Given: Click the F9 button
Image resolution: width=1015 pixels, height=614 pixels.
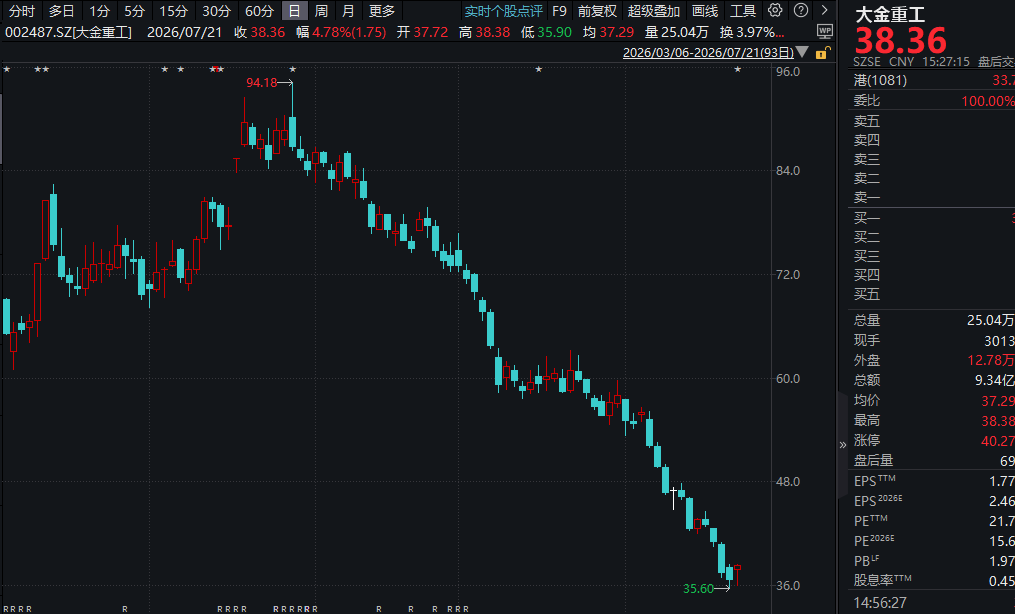Looking at the screenshot, I should 559,11.
